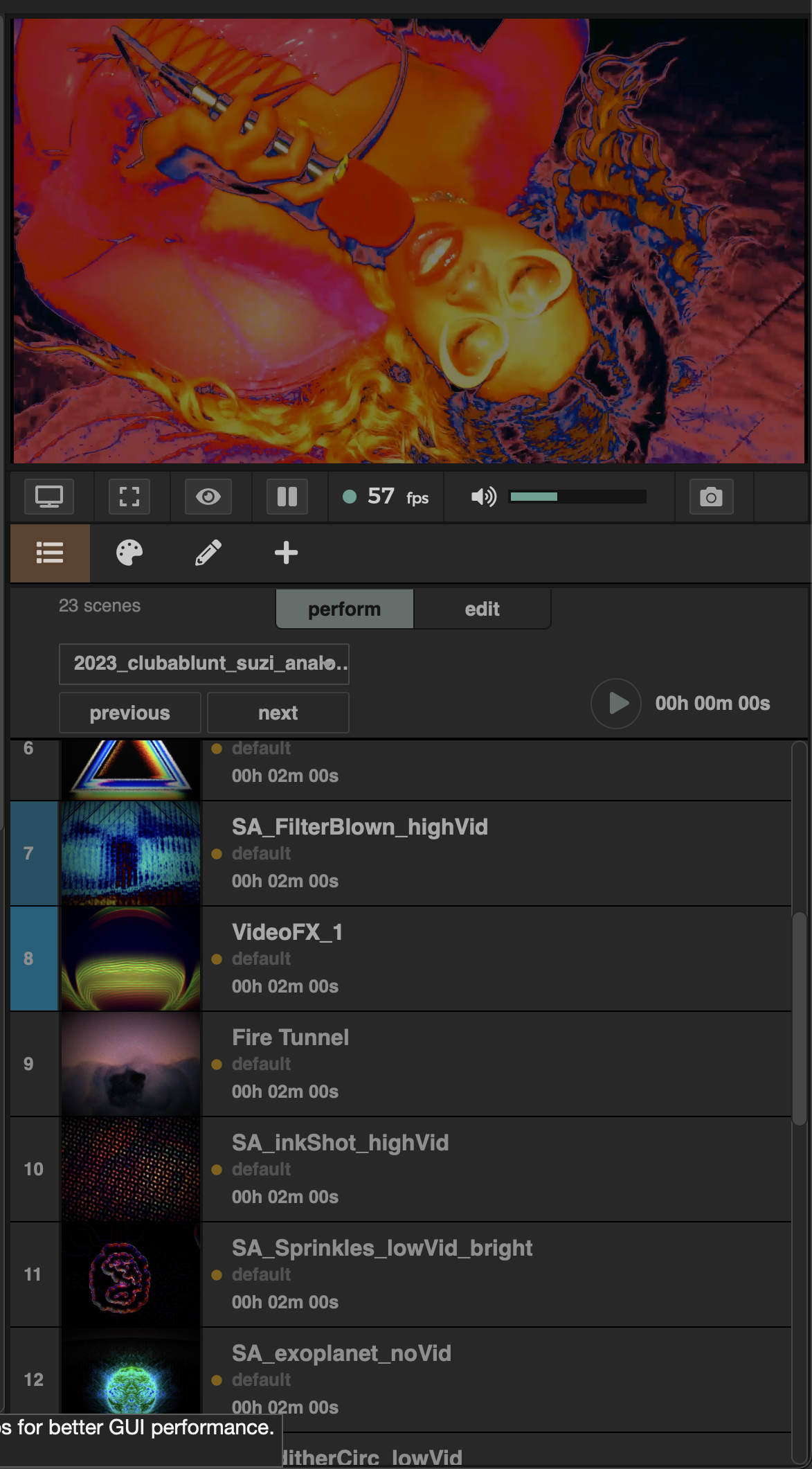
Task: Select the pencil edit tool icon
Action: [208, 553]
